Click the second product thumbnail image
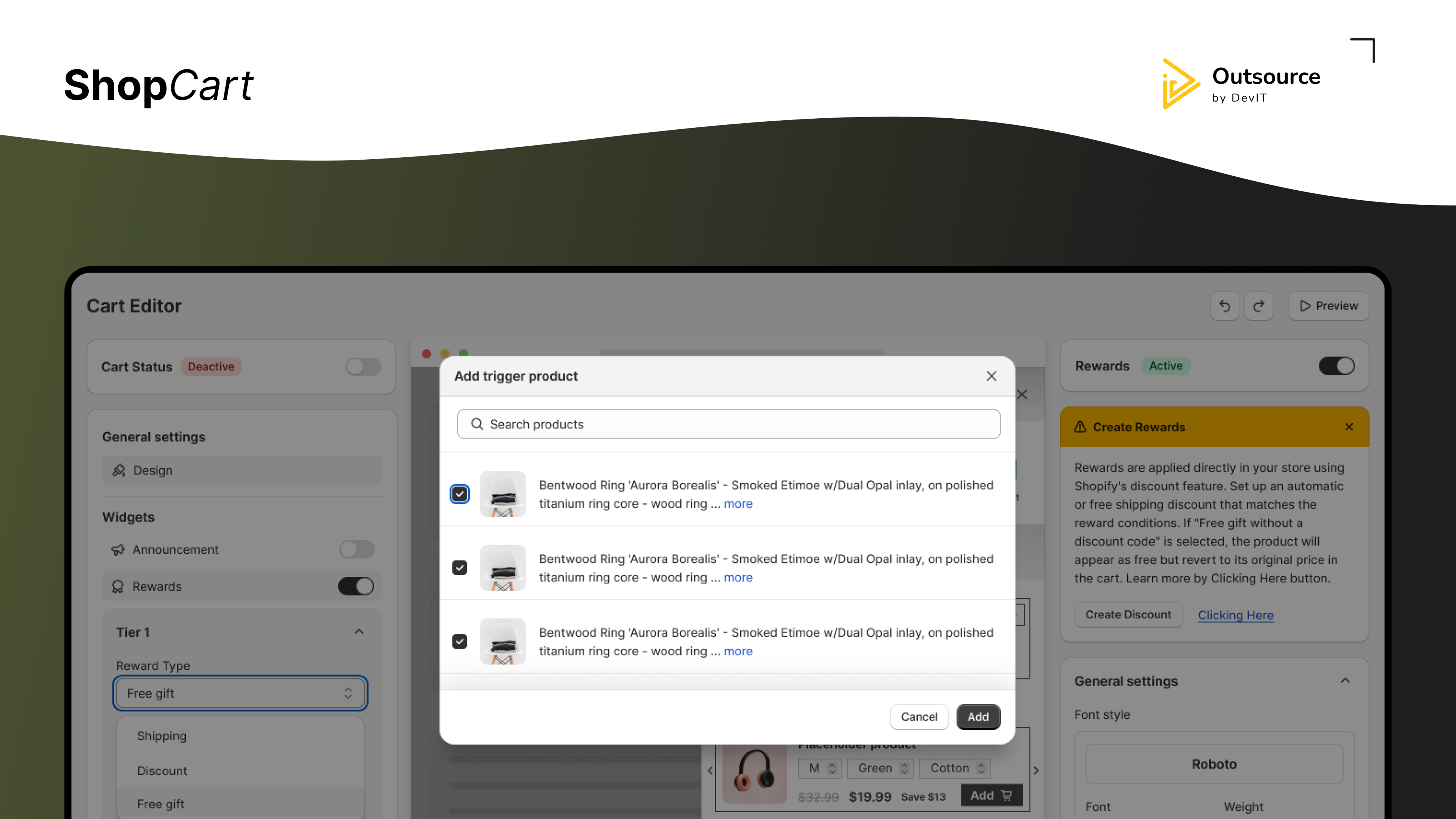The height and width of the screenshot is (819, 1456). [x=502, y=568]
